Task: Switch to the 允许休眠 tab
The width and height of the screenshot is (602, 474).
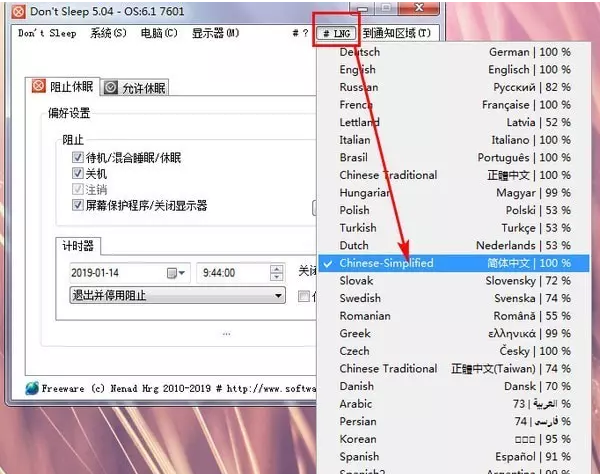Action: tap(136, 88)
